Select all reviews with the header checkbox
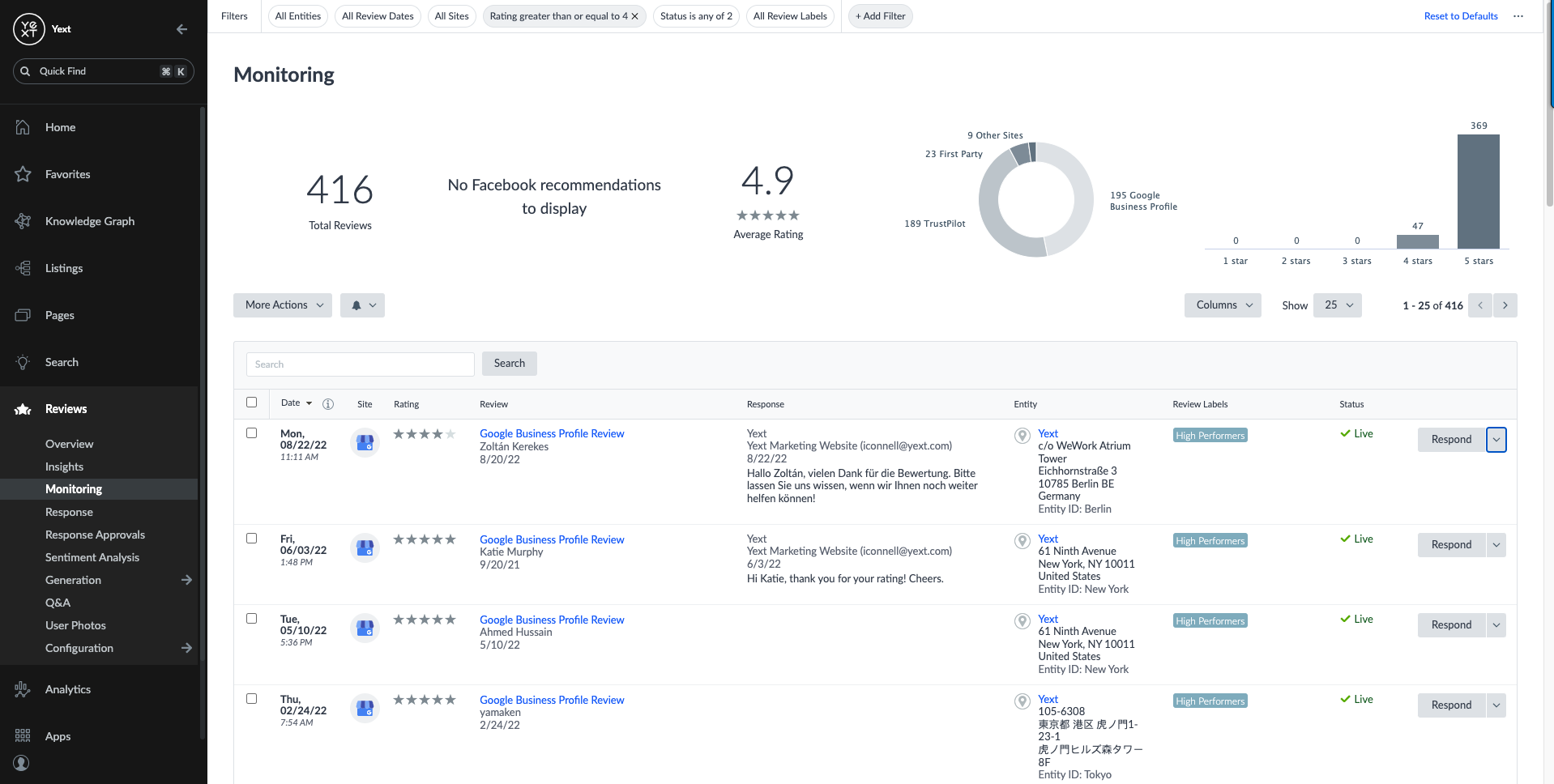 pos(252,402)
